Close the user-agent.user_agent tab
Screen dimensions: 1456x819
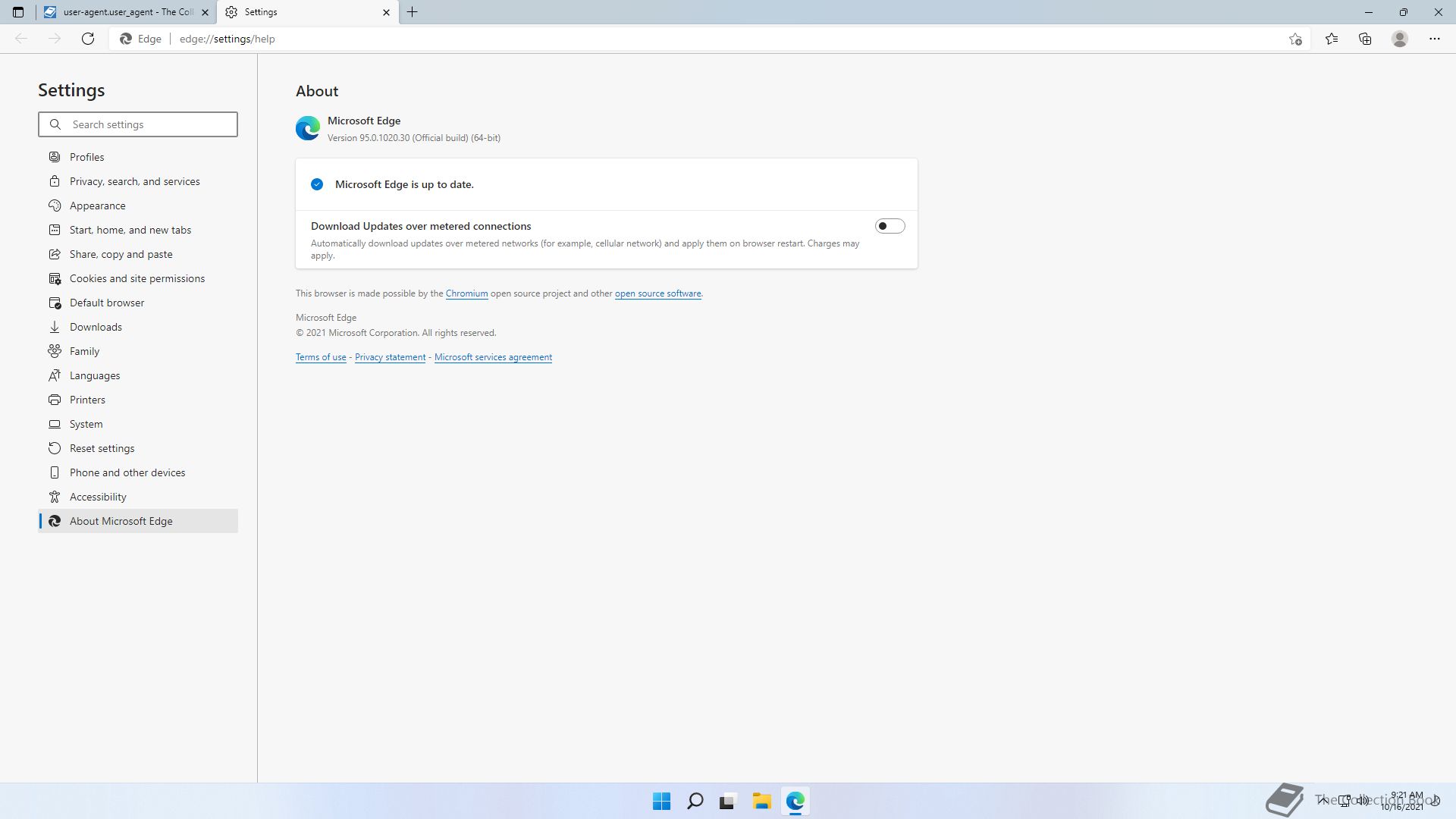[x=205, y=12]
